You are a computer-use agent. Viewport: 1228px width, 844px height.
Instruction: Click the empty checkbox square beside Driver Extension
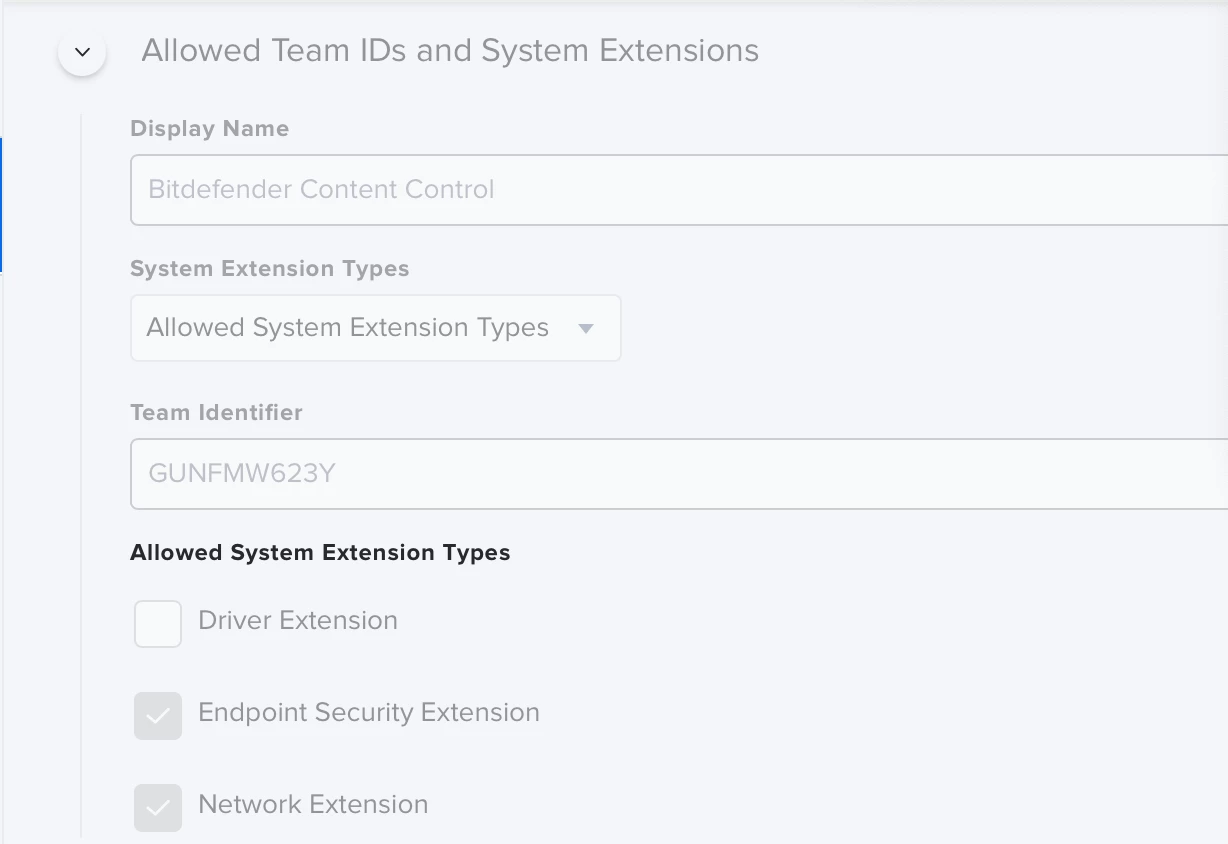(x=158, y=624)
